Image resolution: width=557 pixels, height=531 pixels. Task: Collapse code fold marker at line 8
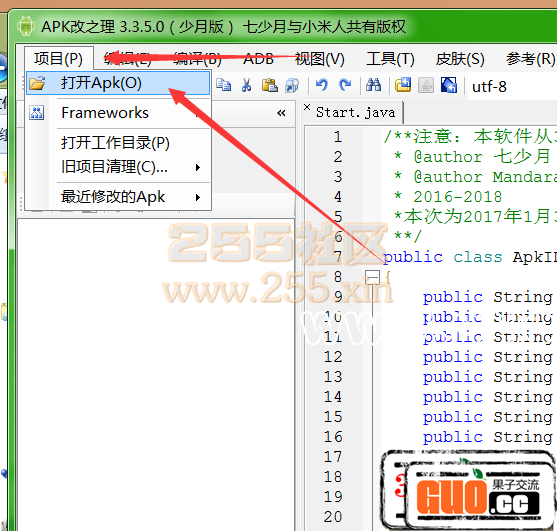tap(372, 277)
